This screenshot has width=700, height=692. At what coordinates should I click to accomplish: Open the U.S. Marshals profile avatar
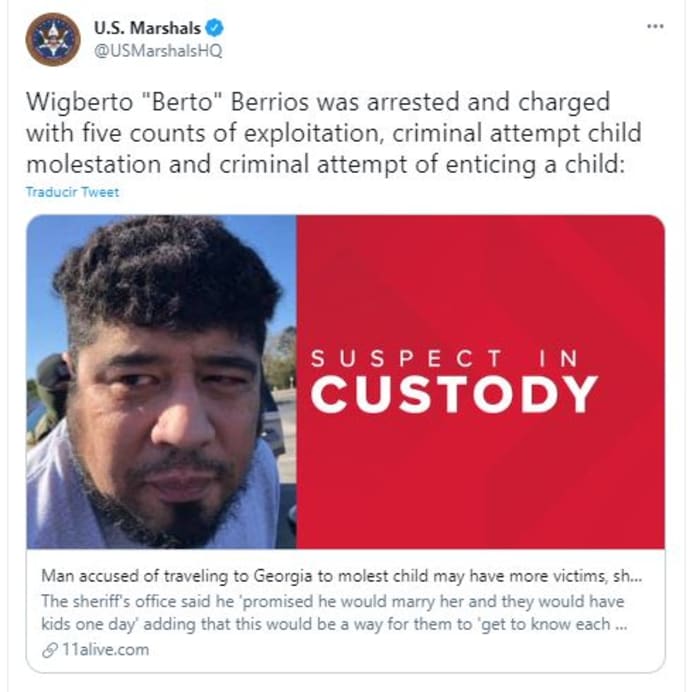pyautogui.click(x=53, y=39)
